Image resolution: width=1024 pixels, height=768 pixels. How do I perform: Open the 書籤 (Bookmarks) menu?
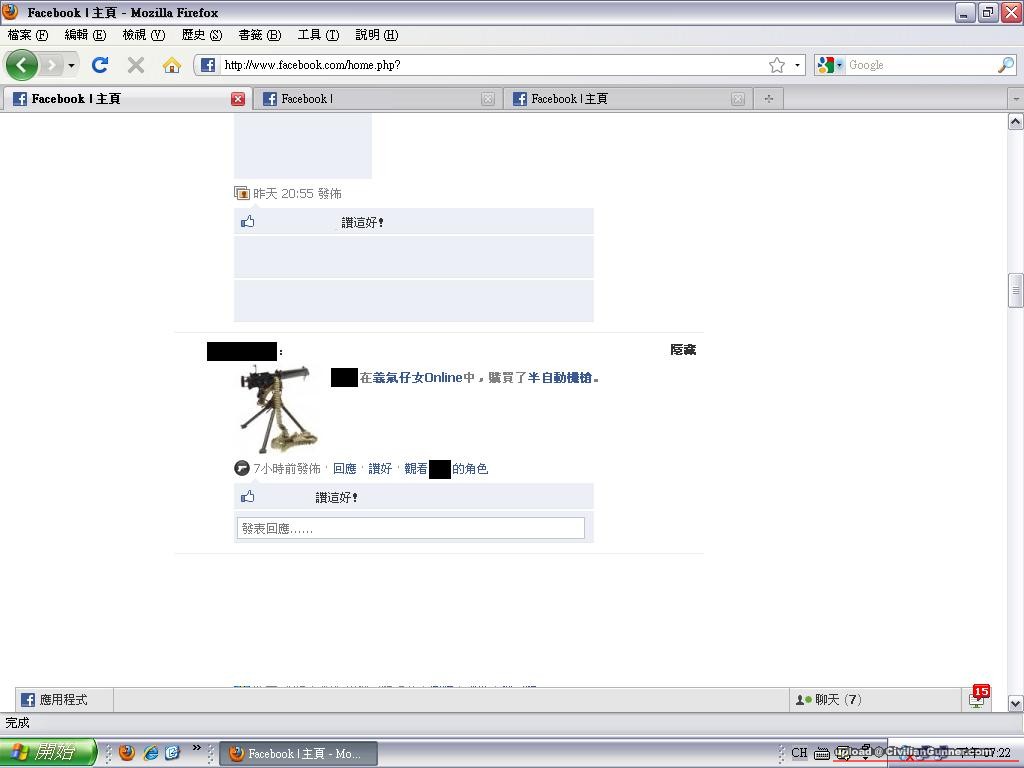click(259, 35)
